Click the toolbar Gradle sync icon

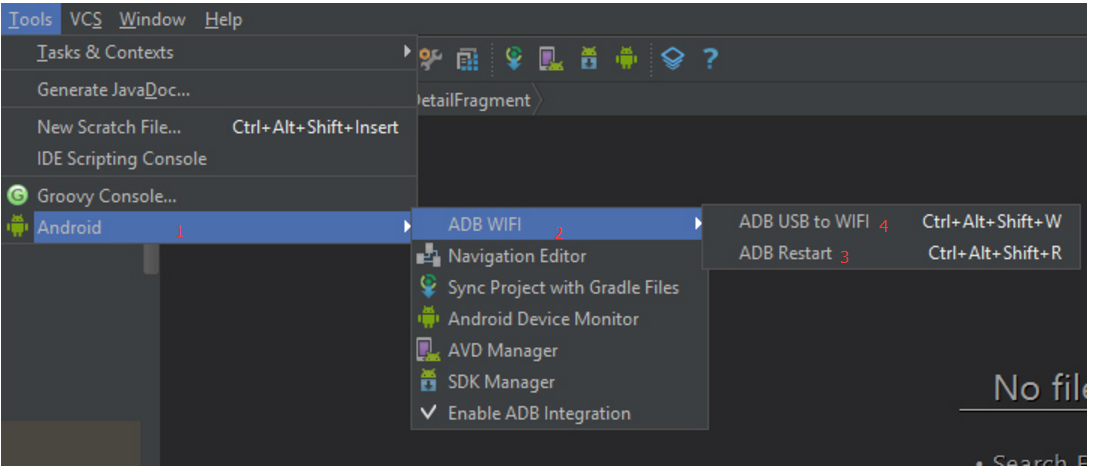tap(514, 59)
